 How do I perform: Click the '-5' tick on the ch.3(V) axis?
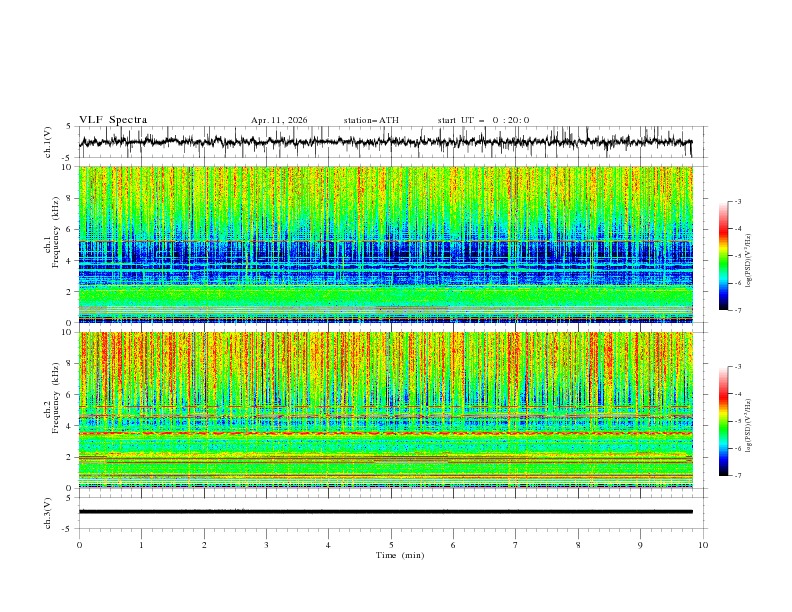pos(67,529)
